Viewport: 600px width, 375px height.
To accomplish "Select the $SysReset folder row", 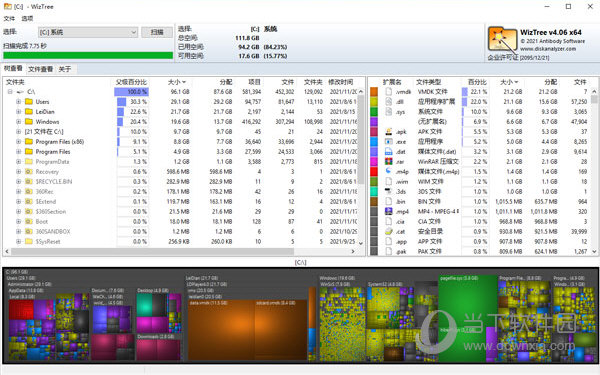I will 181,241.
